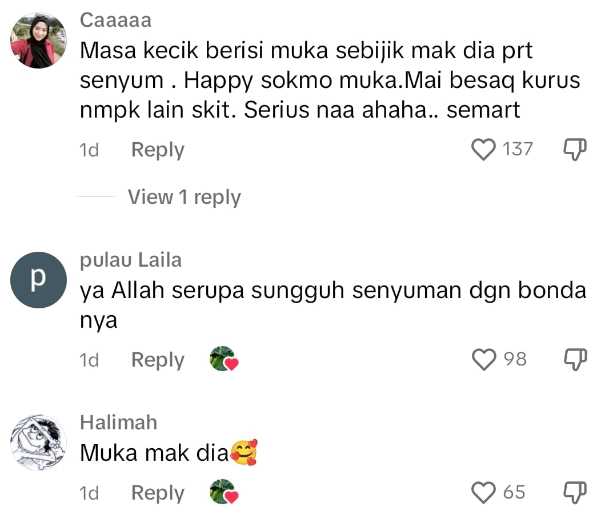Open Caaaaa's profile picture
The height and width of the screenshot is (525, 616).
click(38, 42)
